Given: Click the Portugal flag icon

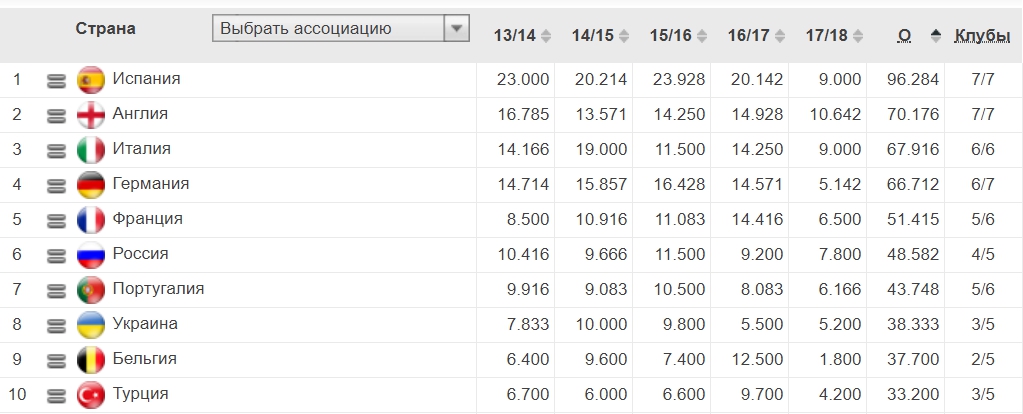Looking at the screenshot, I should tap(91, 290).
